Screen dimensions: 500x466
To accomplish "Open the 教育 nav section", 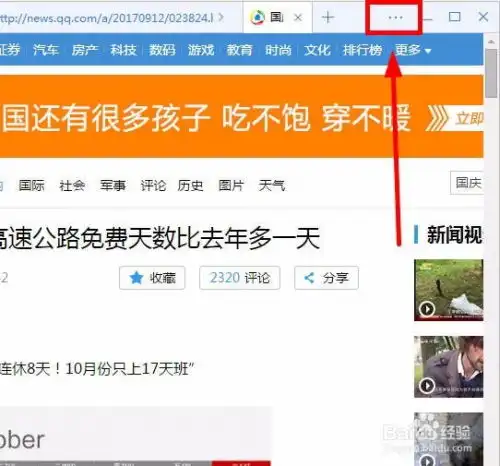I will (239, 50).
